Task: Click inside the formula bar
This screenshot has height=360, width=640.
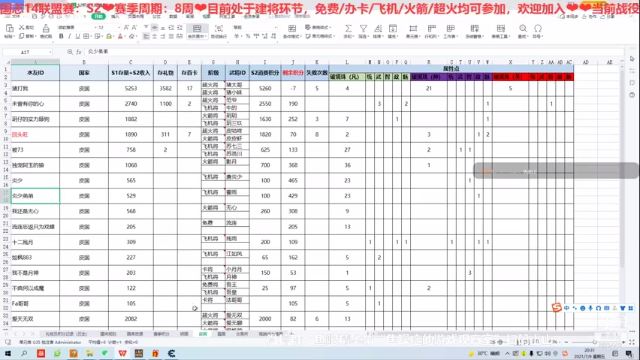Action: pyautogui.click(x=353, y=52)
